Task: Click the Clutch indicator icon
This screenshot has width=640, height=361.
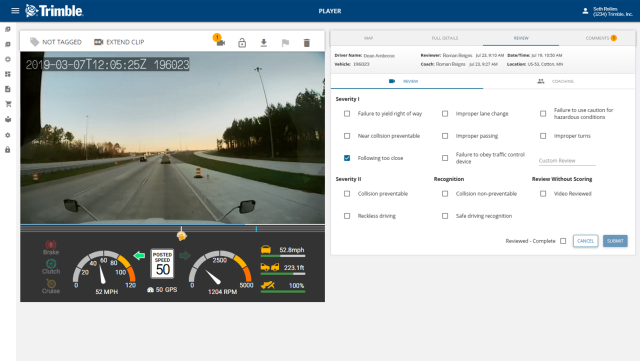Action: (51, 264)
